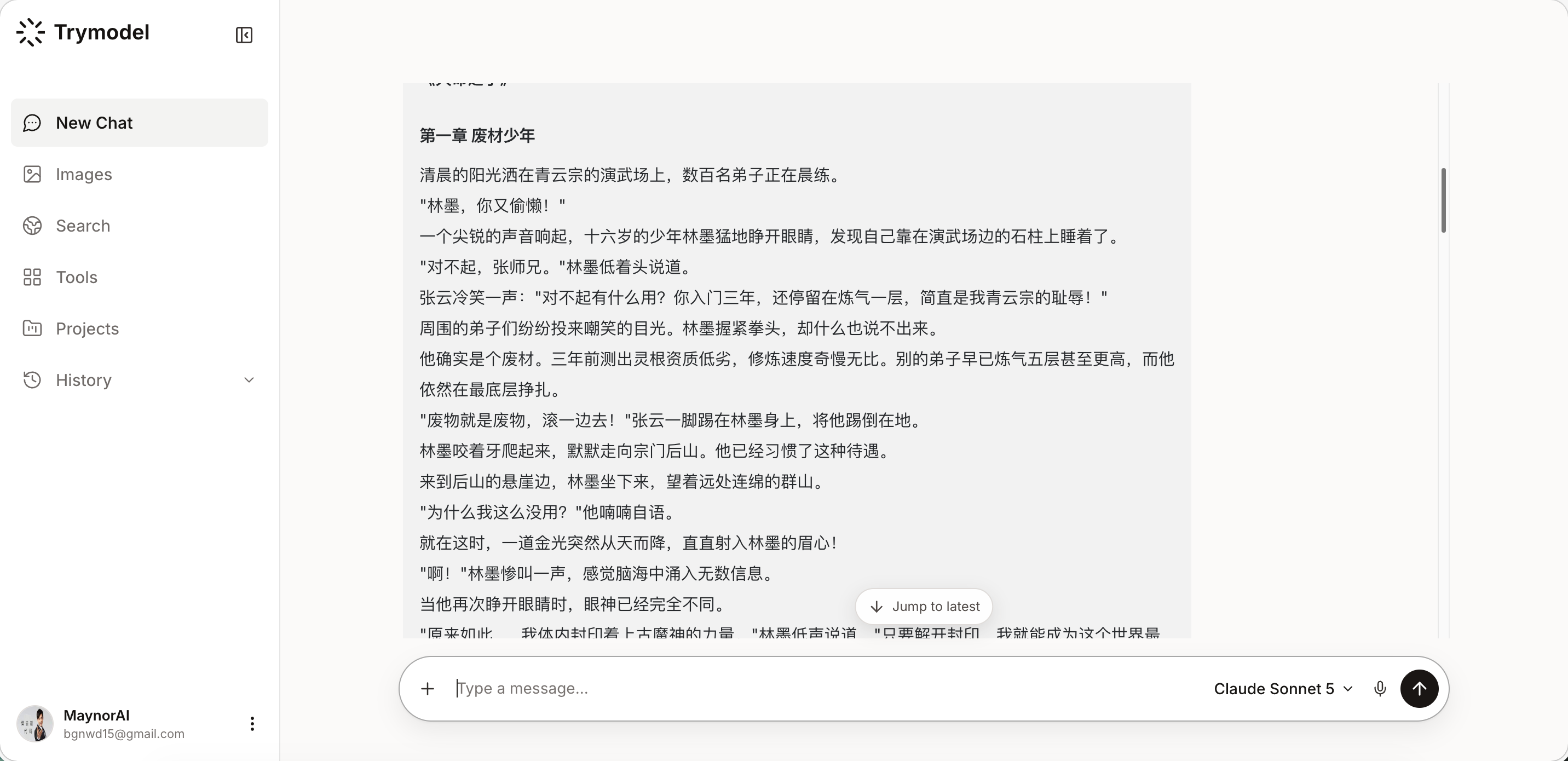Viewport: 1568px width, 761px height.
Task: Click the line "对不起，张师兄。"林墨低着头说道
Action: 556,267
